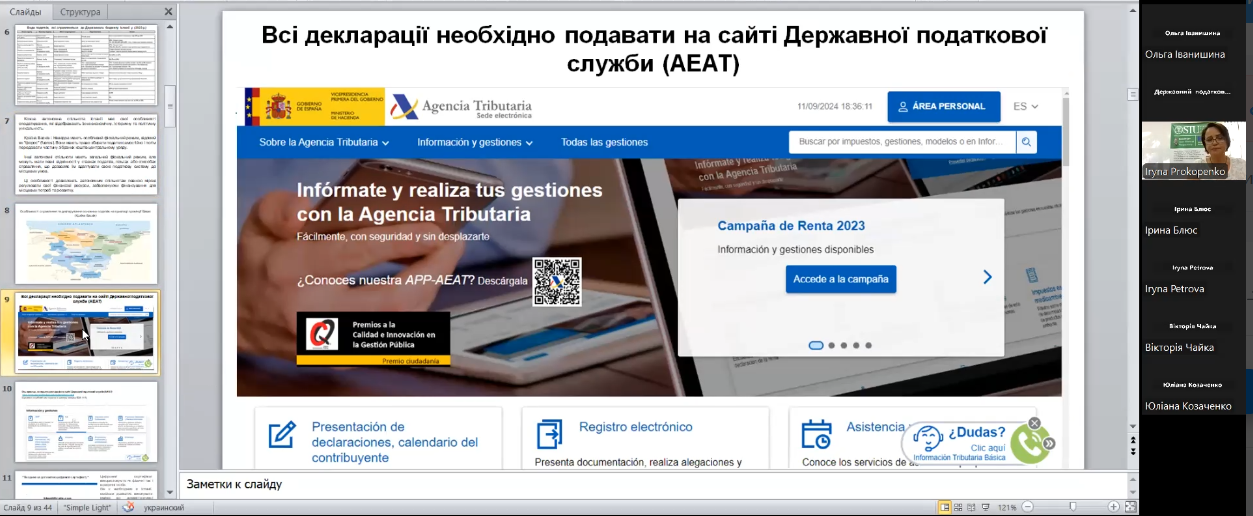This screenshot has width=1253, height=516.
Task: Open the ÁREA PERSONAL button
Action: pyautogui.click(x=943, y=106)
